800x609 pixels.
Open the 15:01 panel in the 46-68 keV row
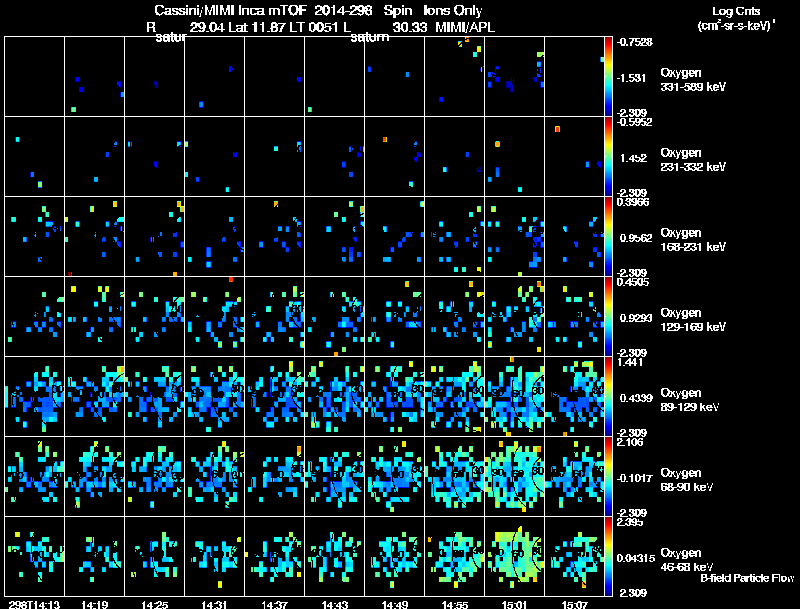click(x=515, y=556)
